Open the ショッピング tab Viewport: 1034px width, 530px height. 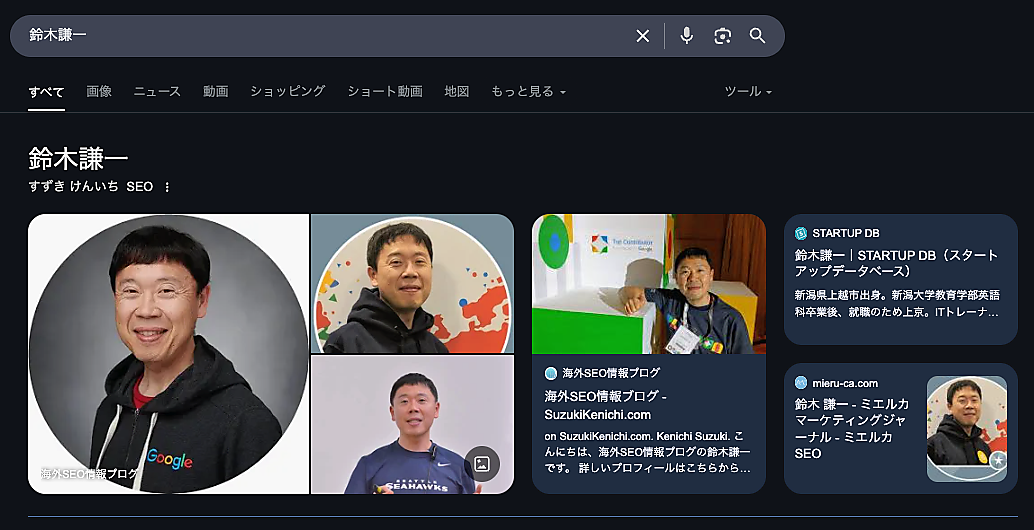288,92
